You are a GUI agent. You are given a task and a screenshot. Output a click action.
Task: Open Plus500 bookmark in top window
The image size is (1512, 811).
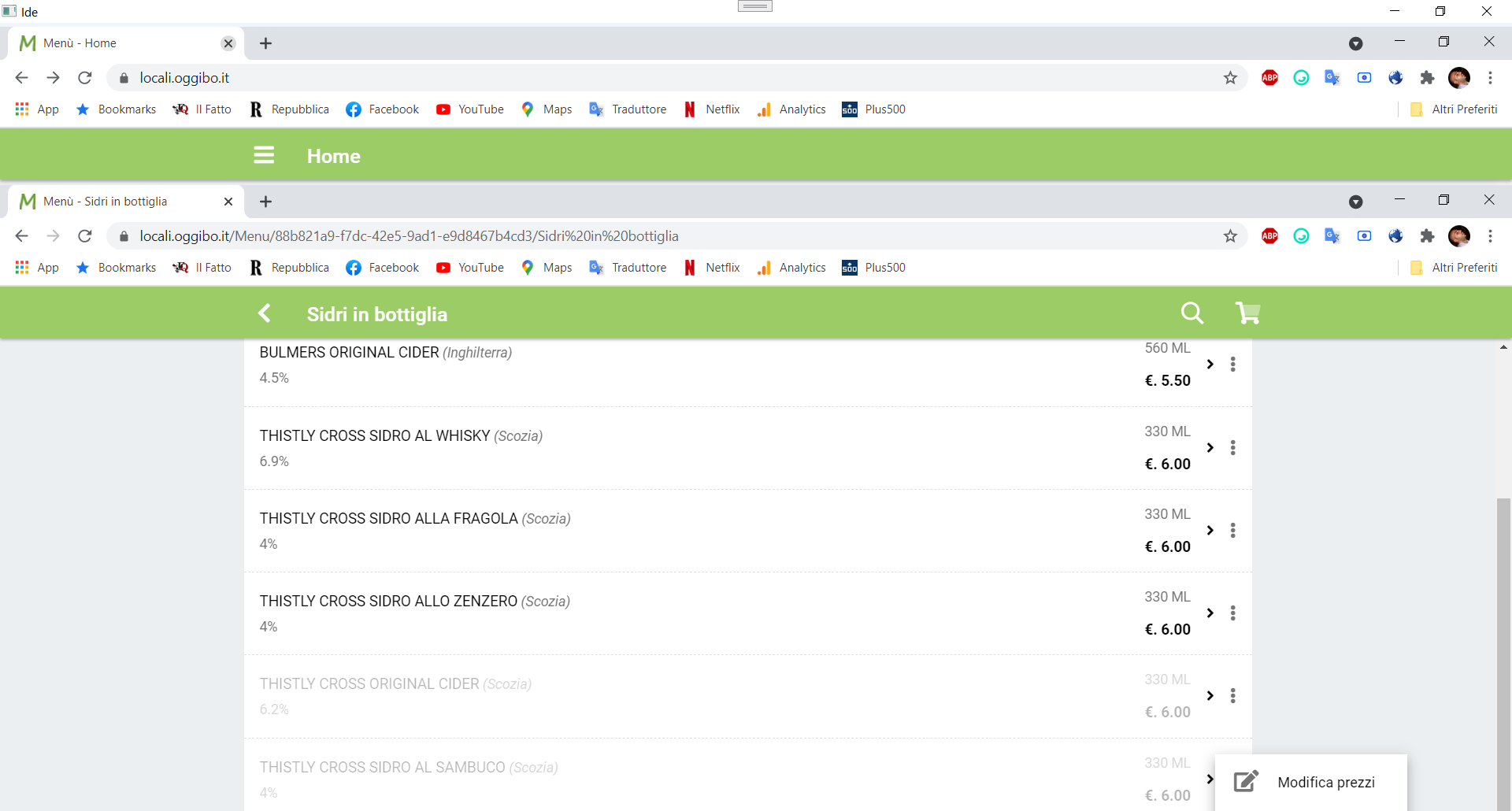[874, 109]
